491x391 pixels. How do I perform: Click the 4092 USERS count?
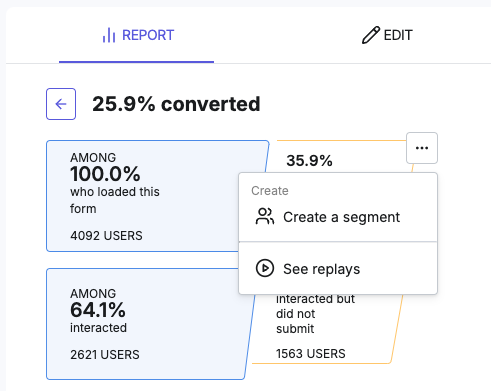[106, 236]
